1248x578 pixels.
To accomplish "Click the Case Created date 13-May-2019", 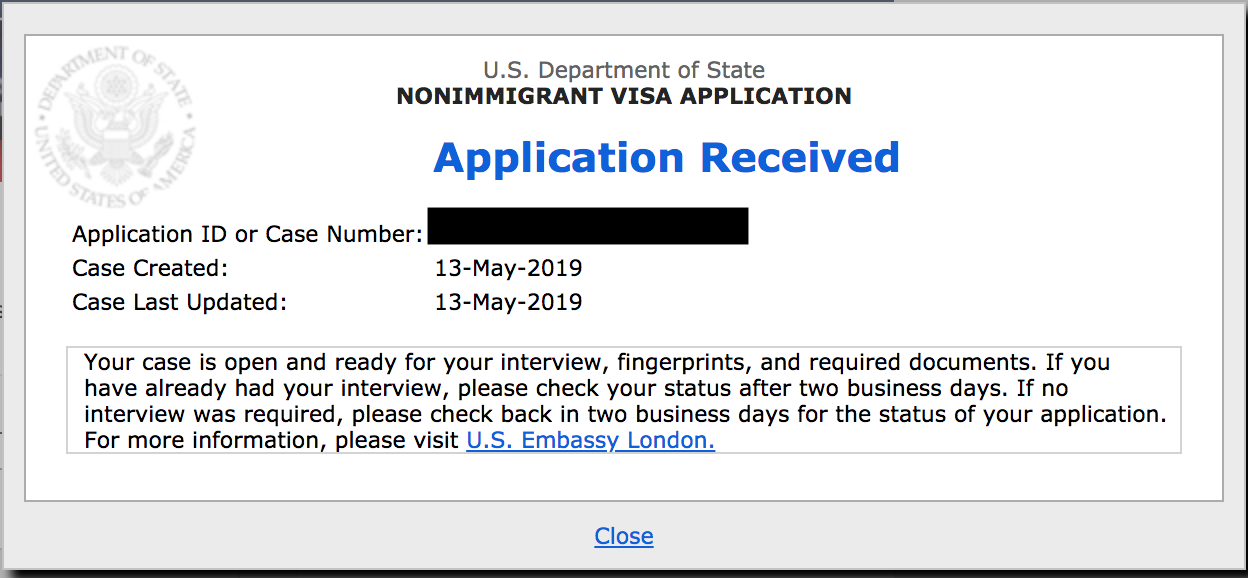I will [x=508, y=268].
